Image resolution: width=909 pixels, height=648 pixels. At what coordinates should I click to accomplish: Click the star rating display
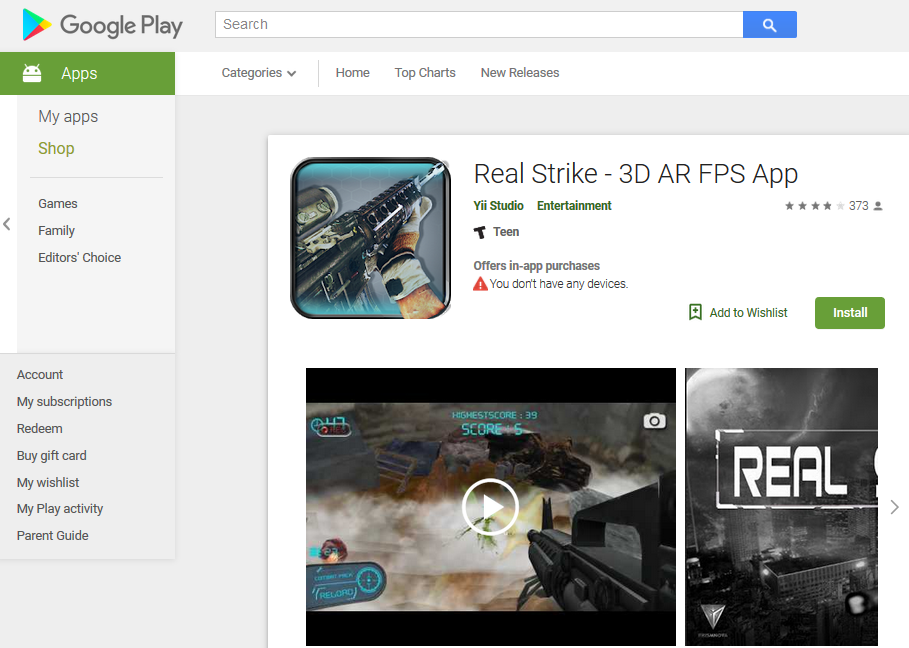[815, 206]
